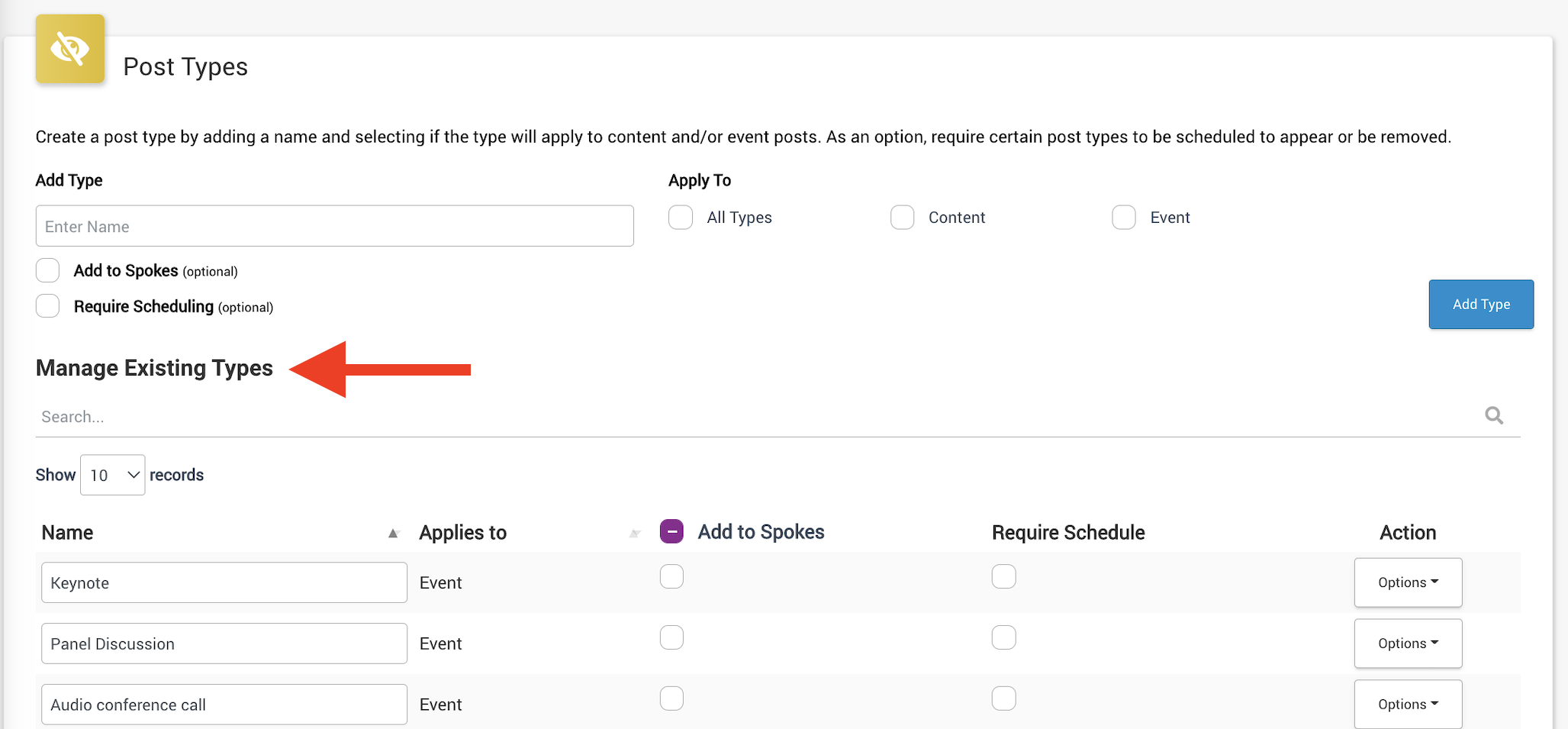Click the search magnifier icon
This screenshot has height=729, width=1568.
click(1494, 415)
